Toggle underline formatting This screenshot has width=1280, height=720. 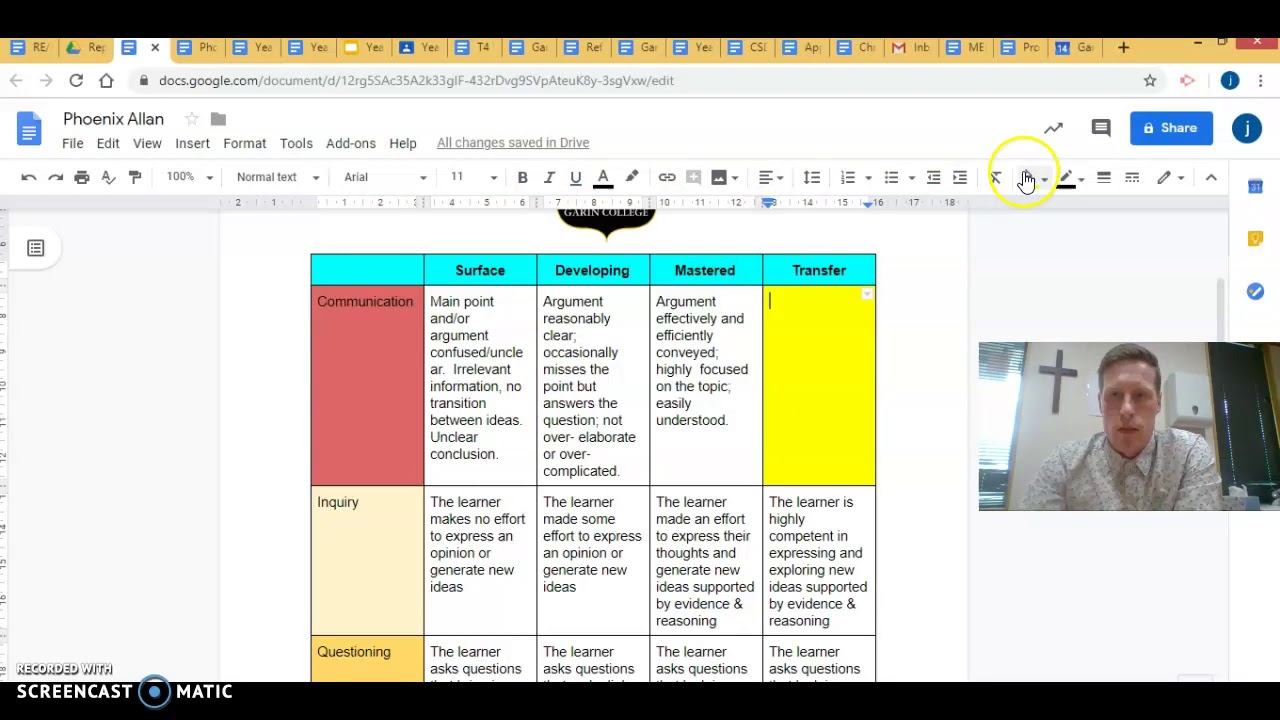[x=576, y=177]
